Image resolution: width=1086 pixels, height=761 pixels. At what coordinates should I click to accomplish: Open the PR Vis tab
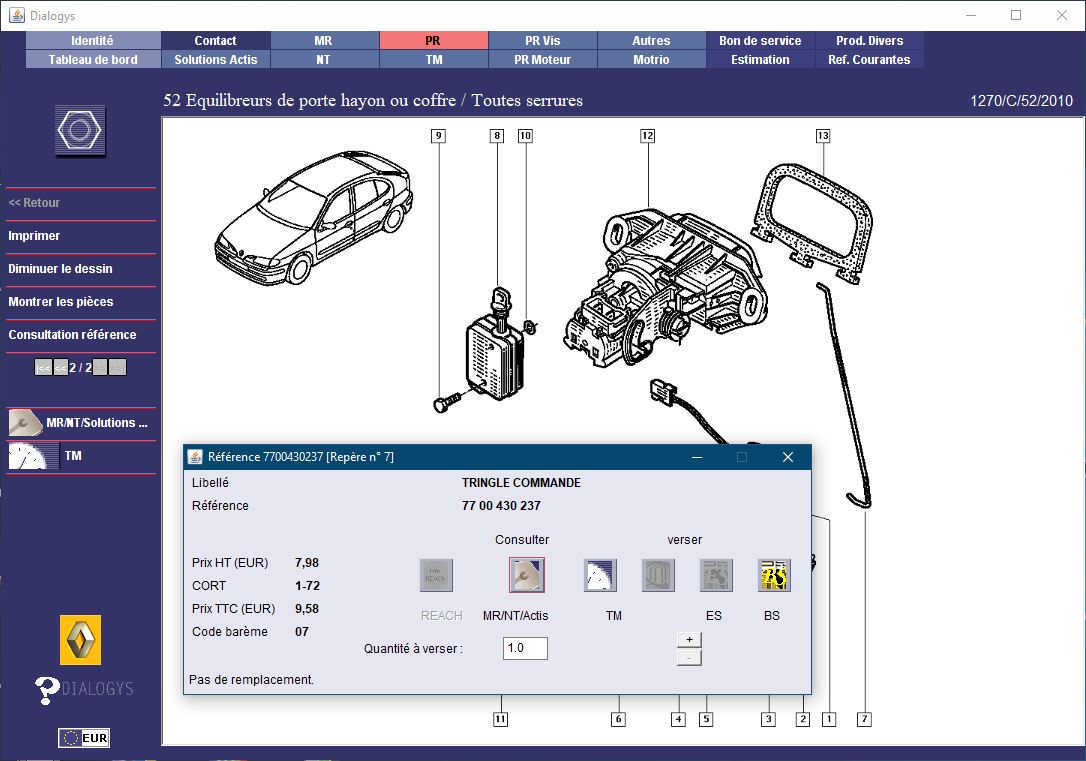click(x=542, y=41)
